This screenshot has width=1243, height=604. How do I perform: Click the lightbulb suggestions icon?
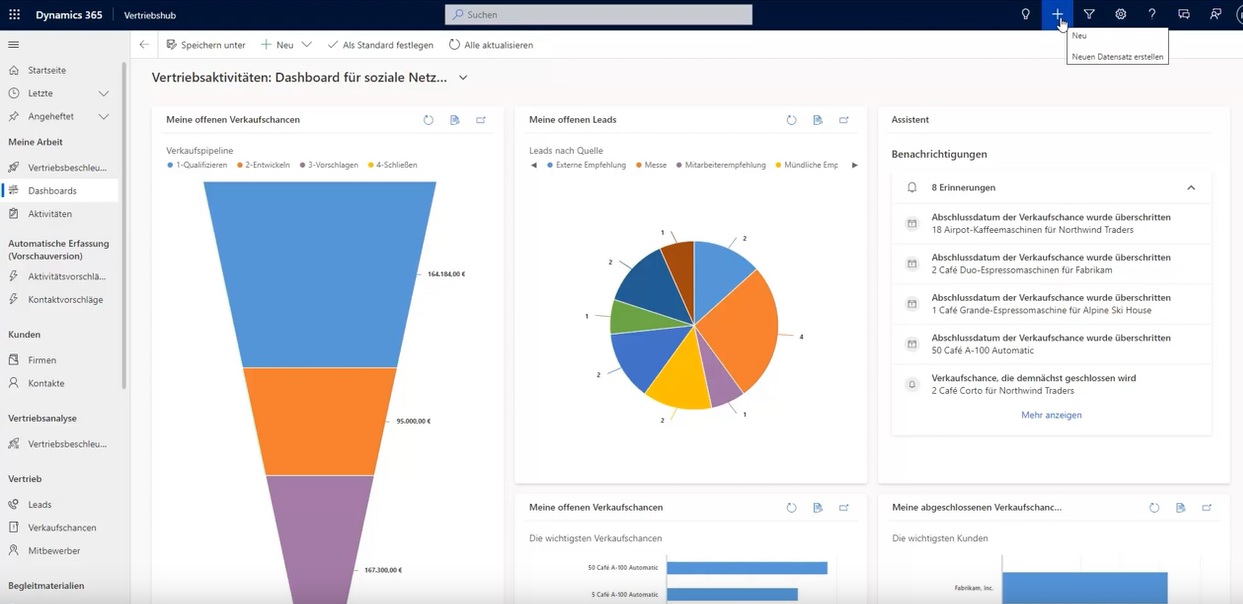click(x=1025, y=13)
